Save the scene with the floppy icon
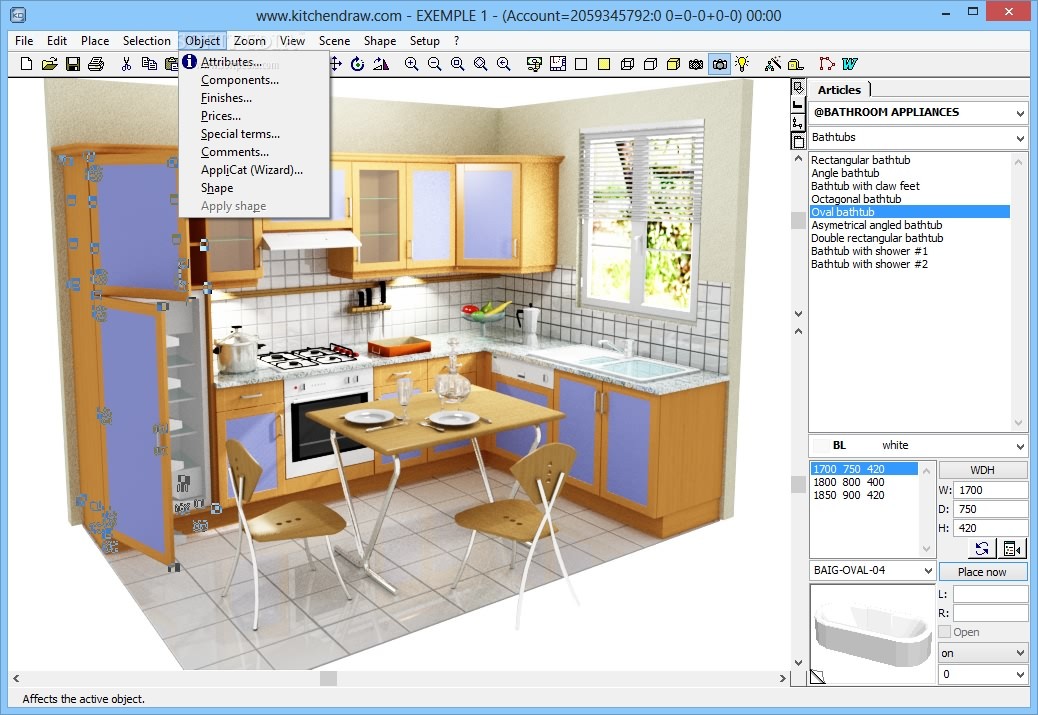 click(x=73, y=64)
